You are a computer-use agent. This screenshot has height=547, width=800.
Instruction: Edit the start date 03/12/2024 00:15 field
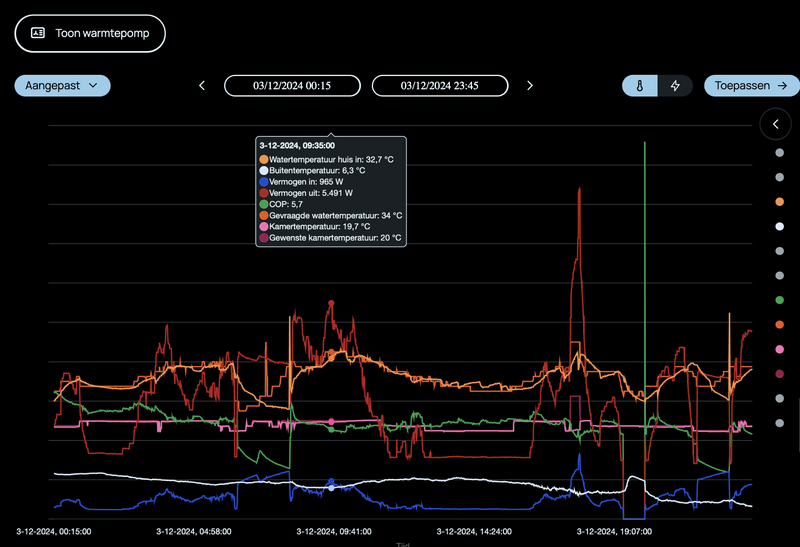pos(292,86)
